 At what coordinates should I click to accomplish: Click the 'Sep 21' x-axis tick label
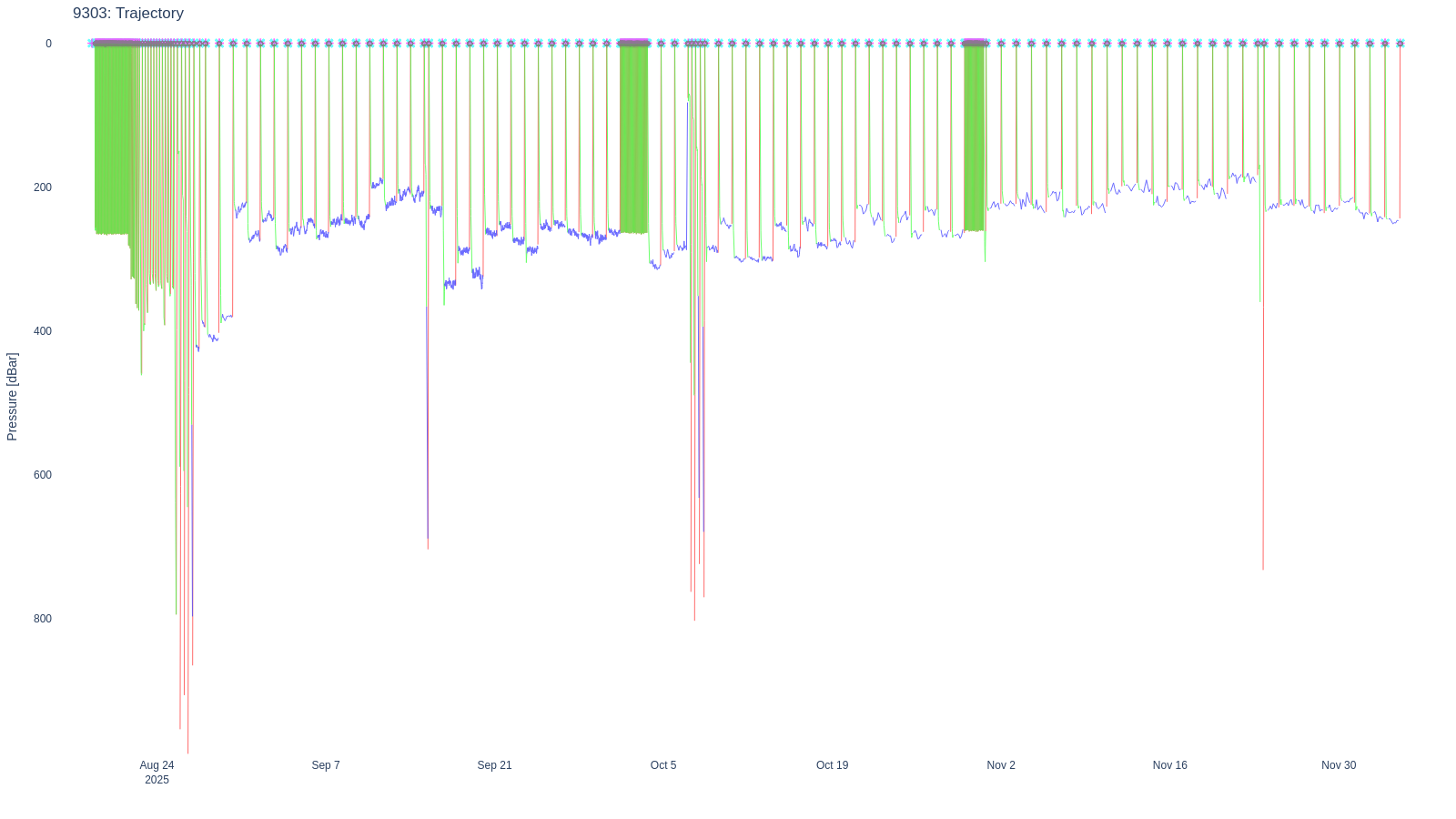coord(494,765)
